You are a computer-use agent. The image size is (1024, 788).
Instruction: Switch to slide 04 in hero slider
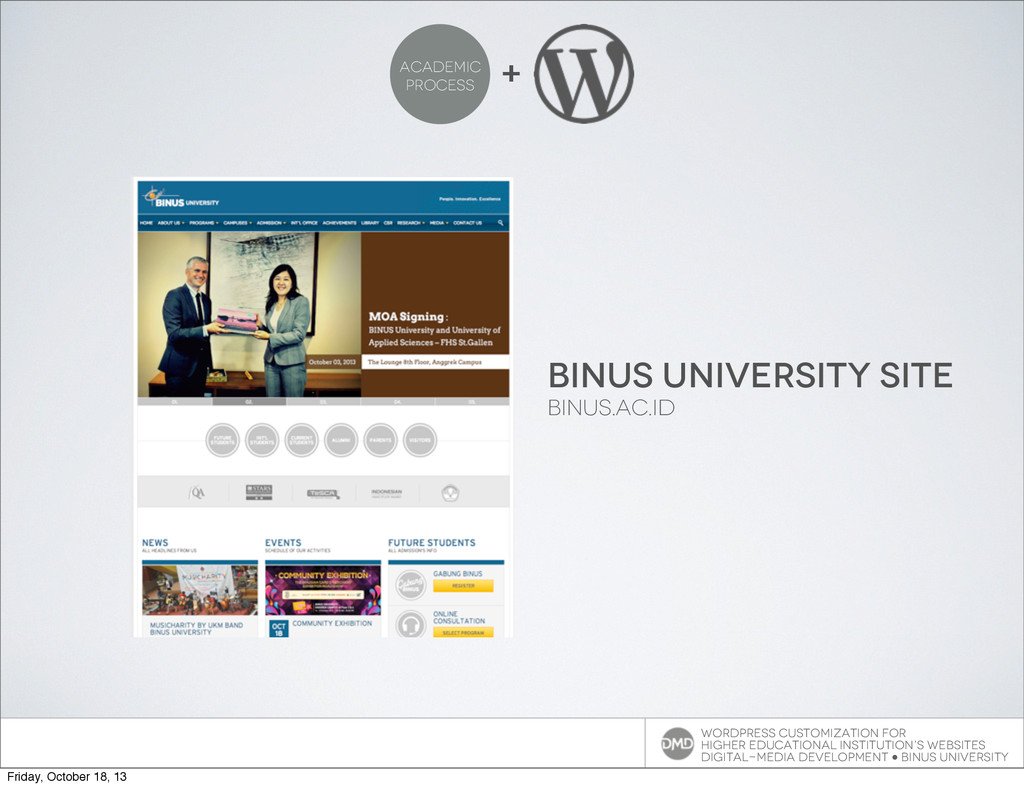pyautogui.click(x=398, y=402)
